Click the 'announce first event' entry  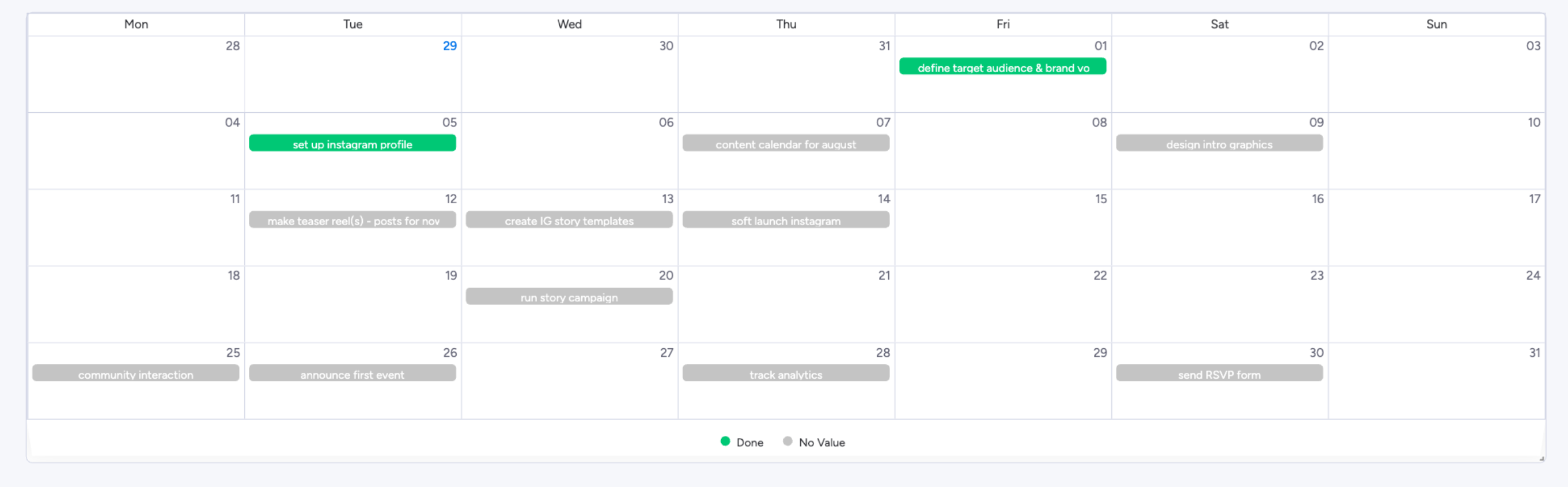[352, 374]
